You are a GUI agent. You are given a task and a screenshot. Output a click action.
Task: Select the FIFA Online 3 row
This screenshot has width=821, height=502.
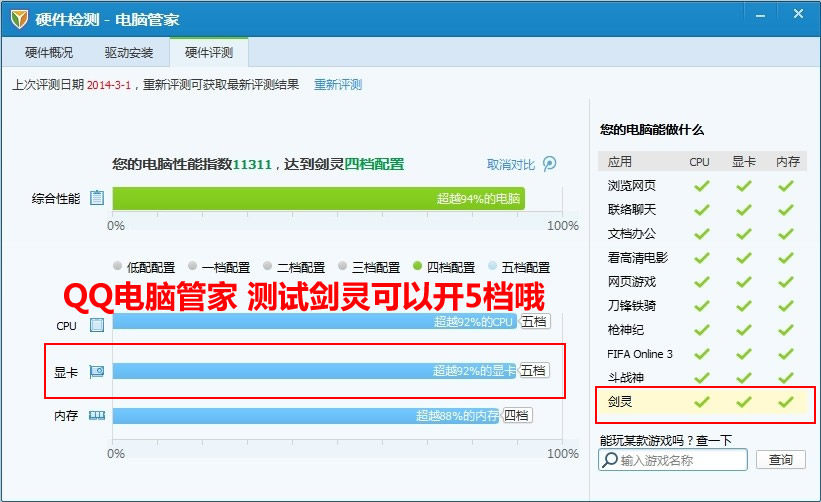coord(702,354)
